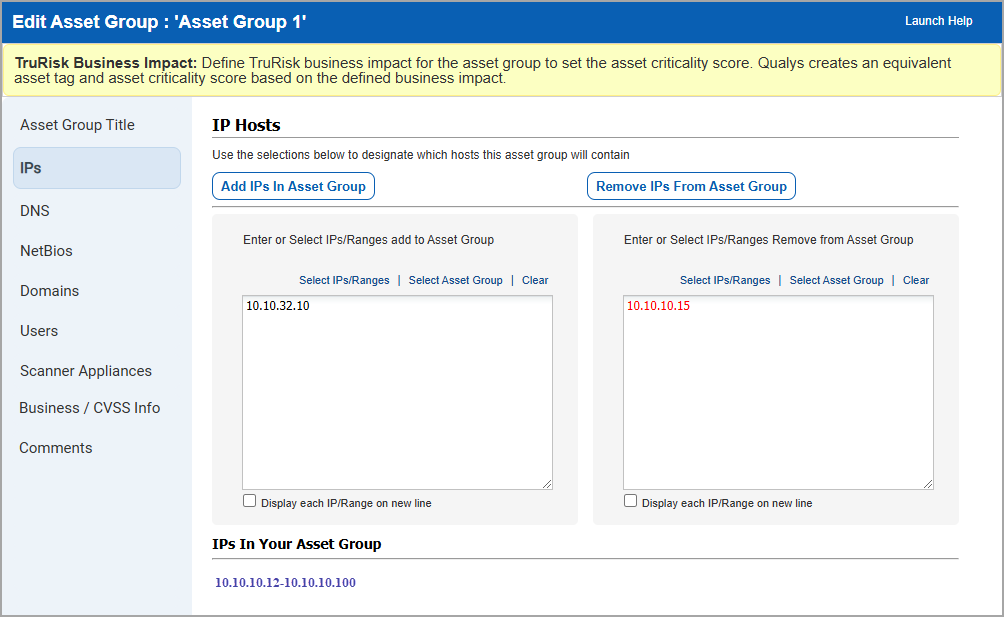The image size is (1004, 617).
Task: Enable new-line display for IPs being added
Action: [x=249, y=500]
